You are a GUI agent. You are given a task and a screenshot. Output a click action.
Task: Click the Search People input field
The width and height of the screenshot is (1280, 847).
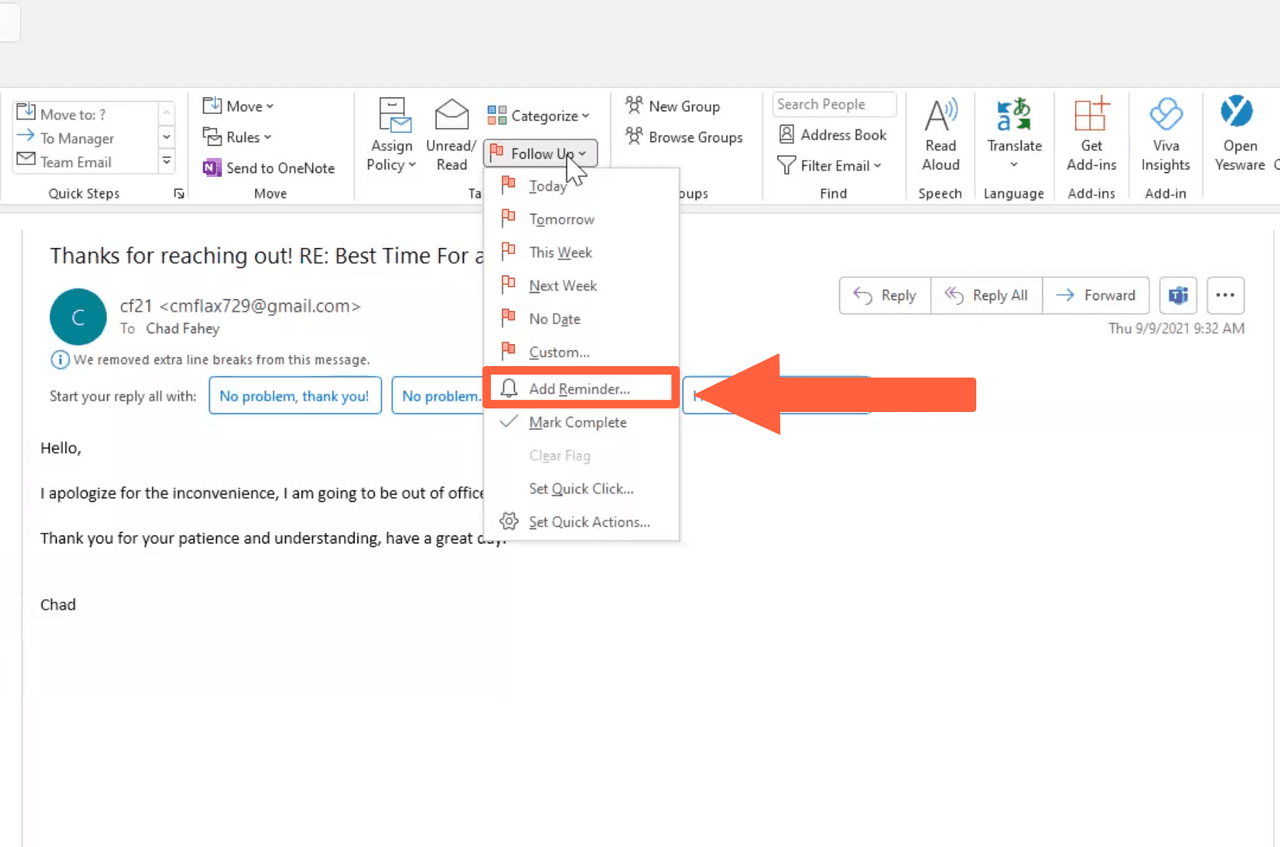tap(833, 104)
